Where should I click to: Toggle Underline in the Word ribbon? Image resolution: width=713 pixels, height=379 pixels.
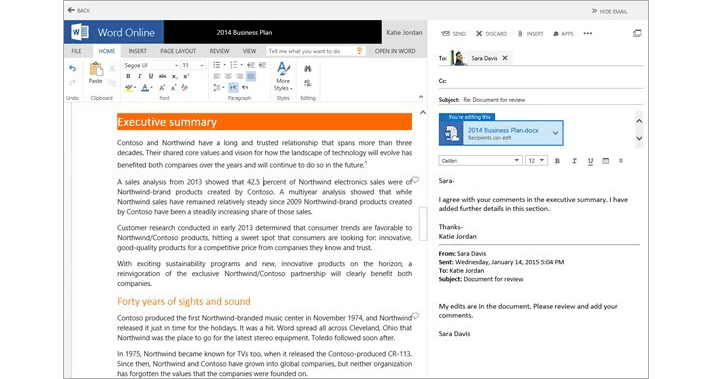click(x=151, y=76)
